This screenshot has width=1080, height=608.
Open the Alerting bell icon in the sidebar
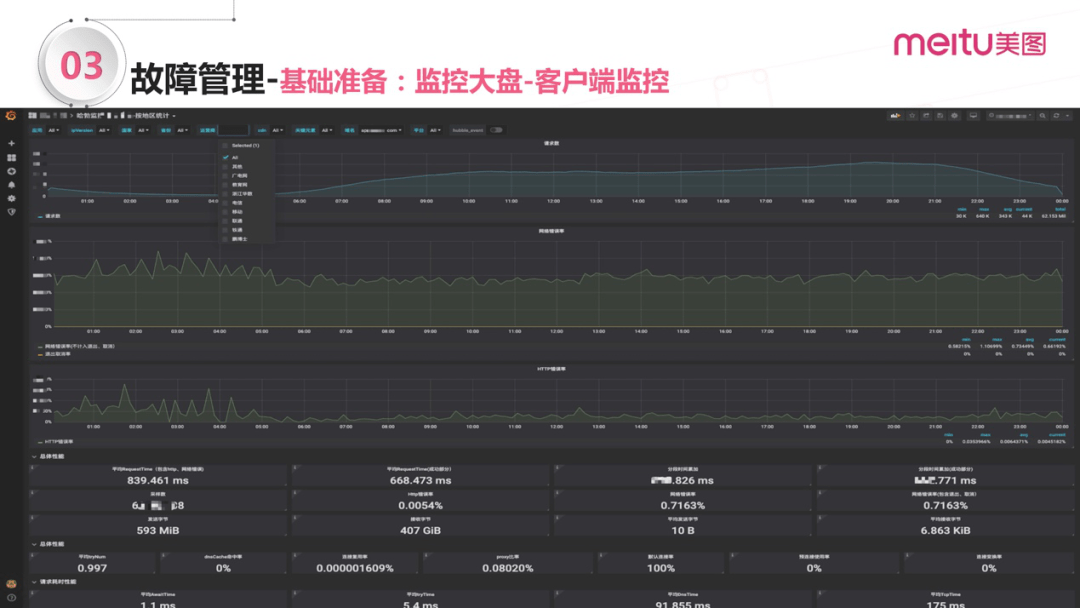(11, 185)
